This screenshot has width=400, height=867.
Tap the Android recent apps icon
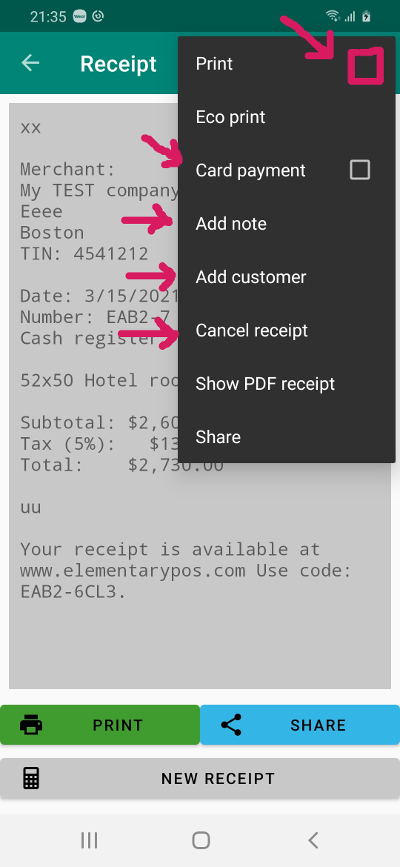pyautogui.click(x=89, y=840)
